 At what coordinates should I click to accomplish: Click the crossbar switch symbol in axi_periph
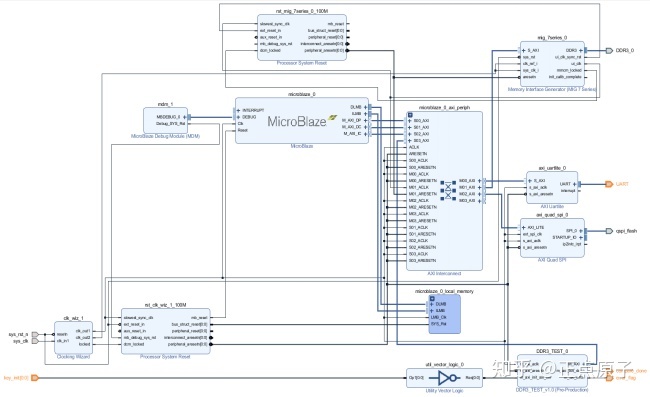[448, 191]
